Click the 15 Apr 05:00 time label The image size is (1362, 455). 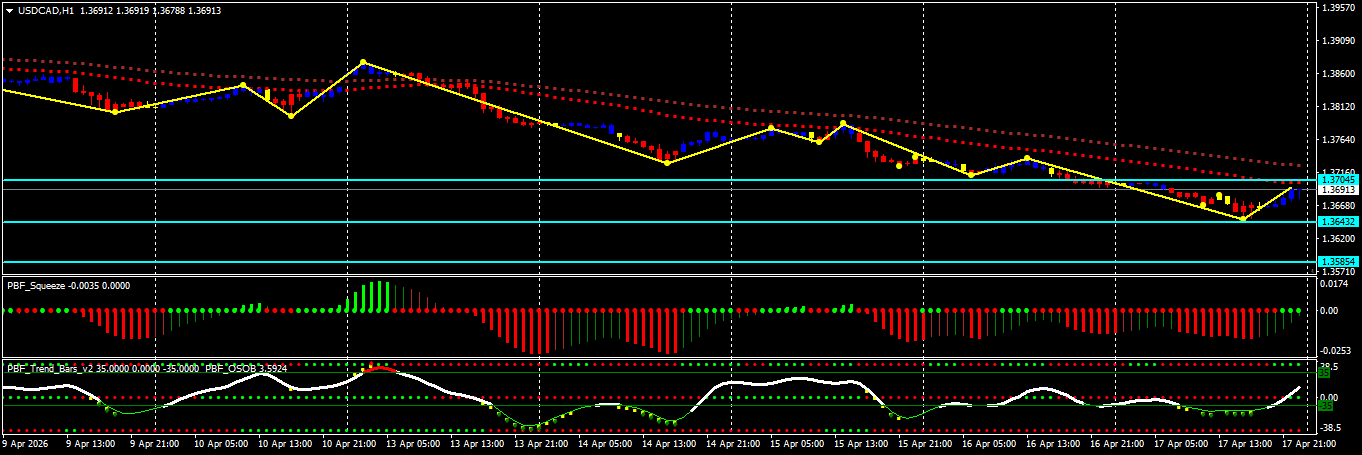click(795, 442)
